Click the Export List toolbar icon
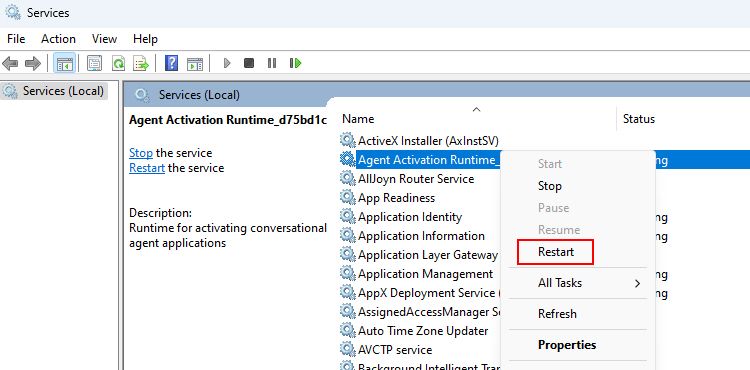This screenshot has height=370, width=750. [141, 63]
